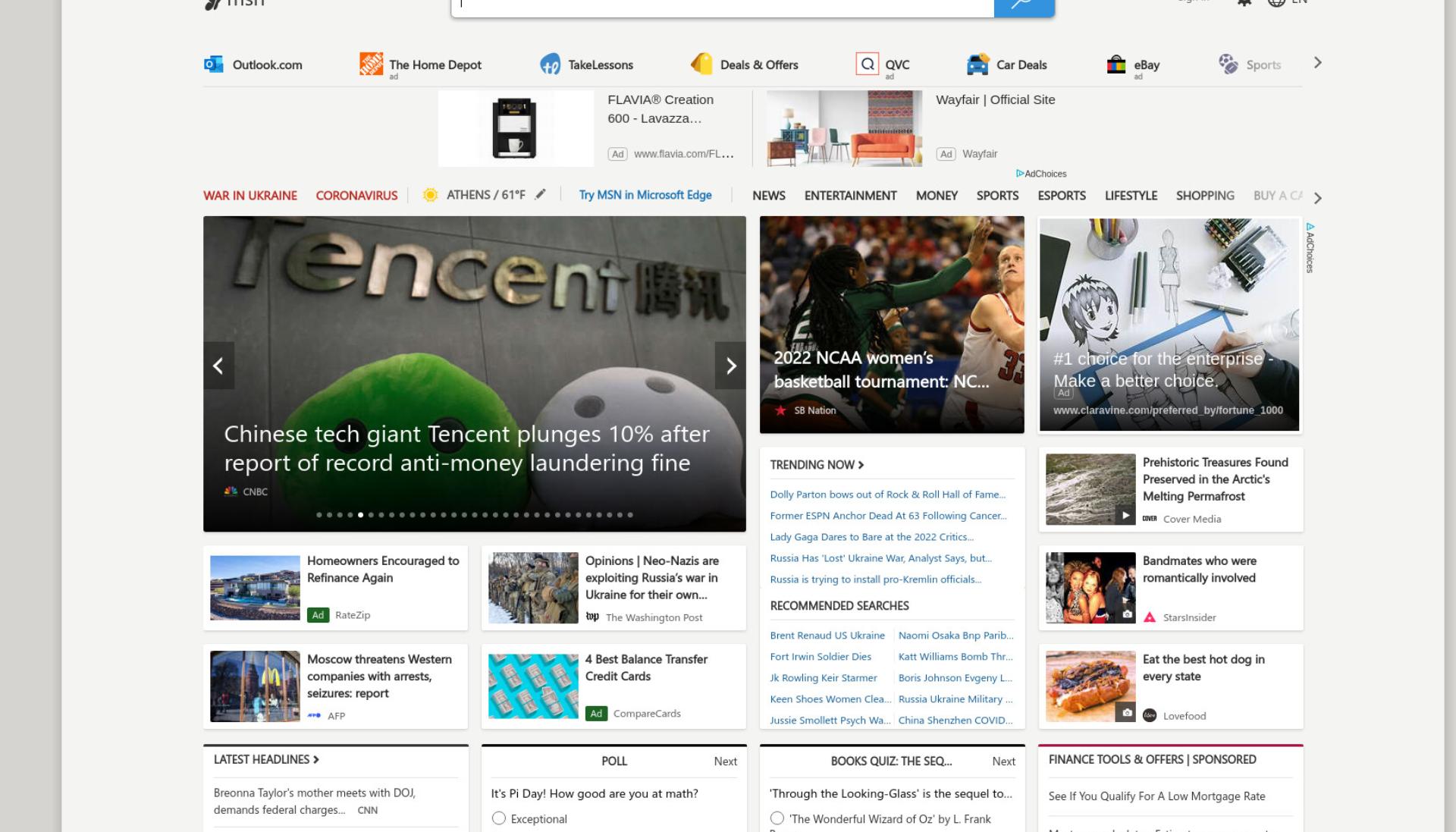Open the Sports ball icon
This screenshot has width=1456, height=832.
(1228, 64)
